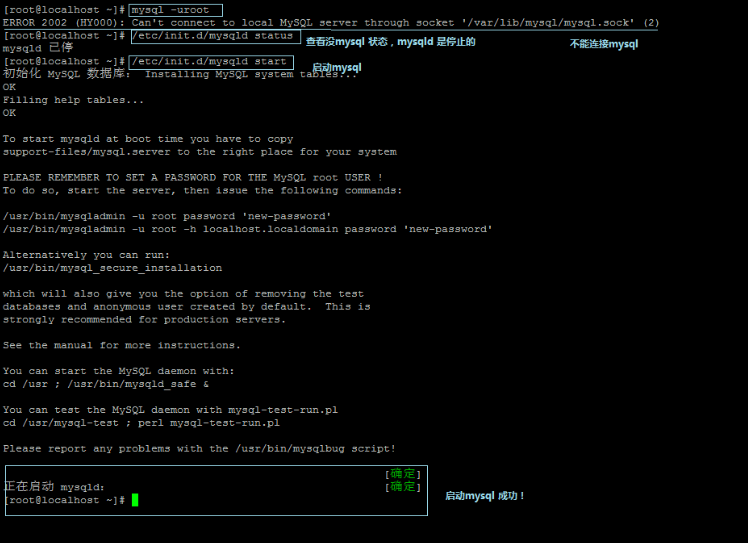Click the green cursor block at the prompt
This screenshot has height=543, width=748.
tap(135, 500)
